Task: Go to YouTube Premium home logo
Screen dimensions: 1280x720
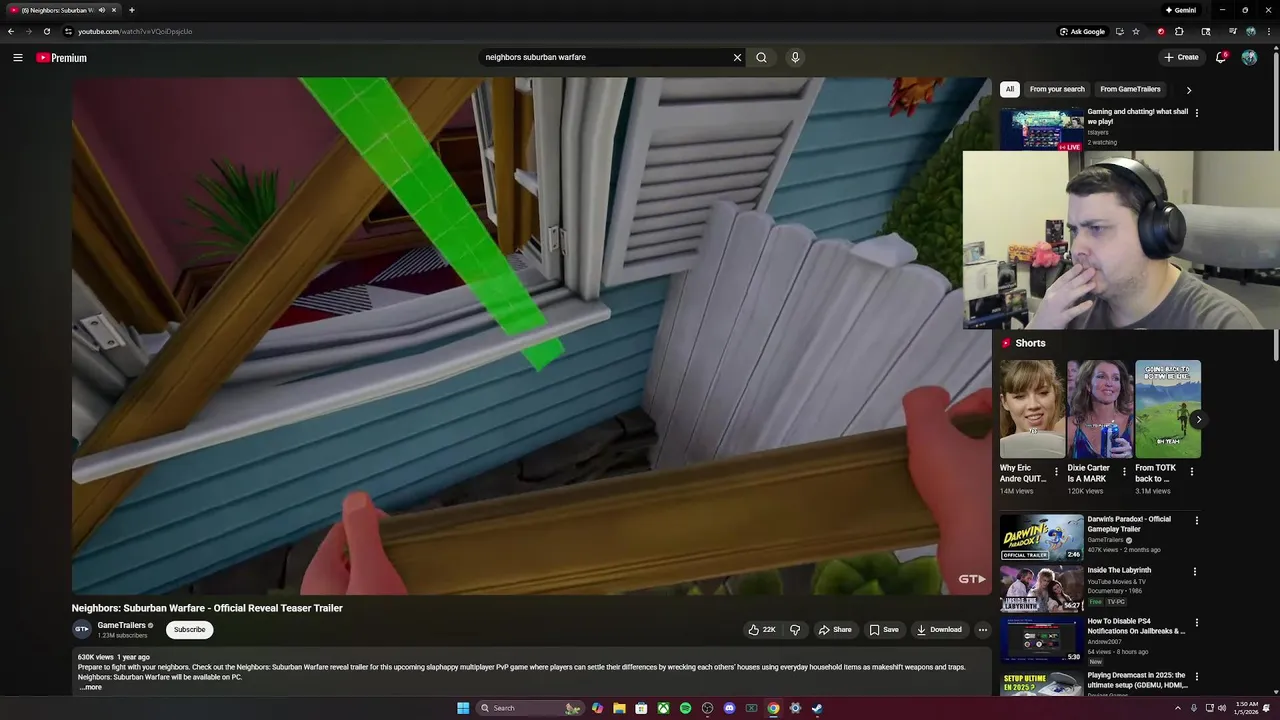Action: click(62, 58)
